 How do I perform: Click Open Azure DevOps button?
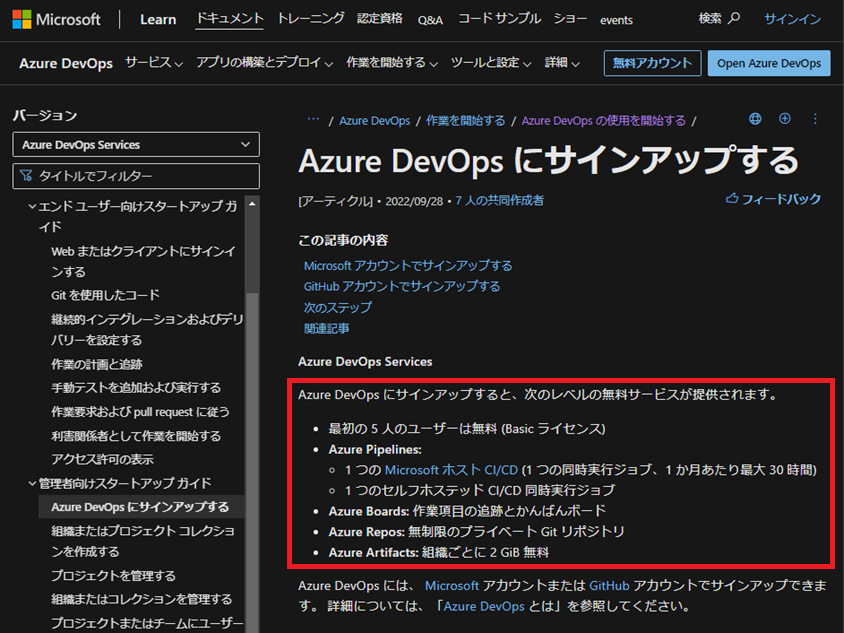[x=769, y=63]
